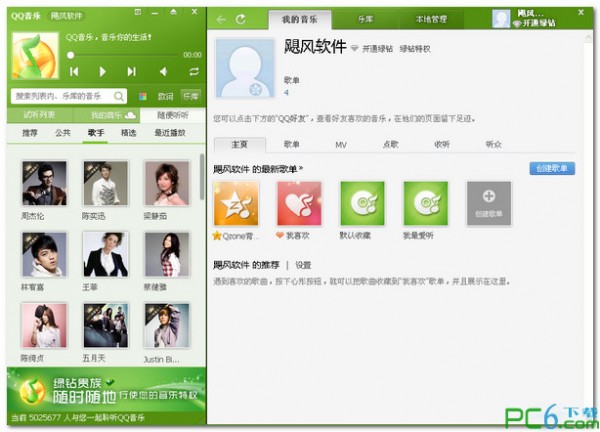600x432 pixels.
Task: Click the eject-style arrow icon in title bar
Action: click(173, 12)
